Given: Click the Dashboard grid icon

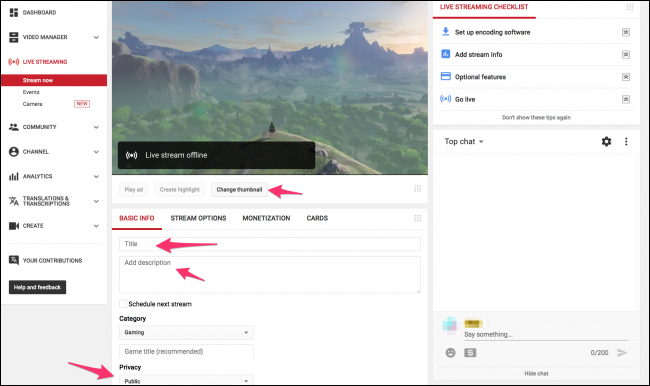Looking at the screenshot, I should pyautogui.click(x=14, y=12).
